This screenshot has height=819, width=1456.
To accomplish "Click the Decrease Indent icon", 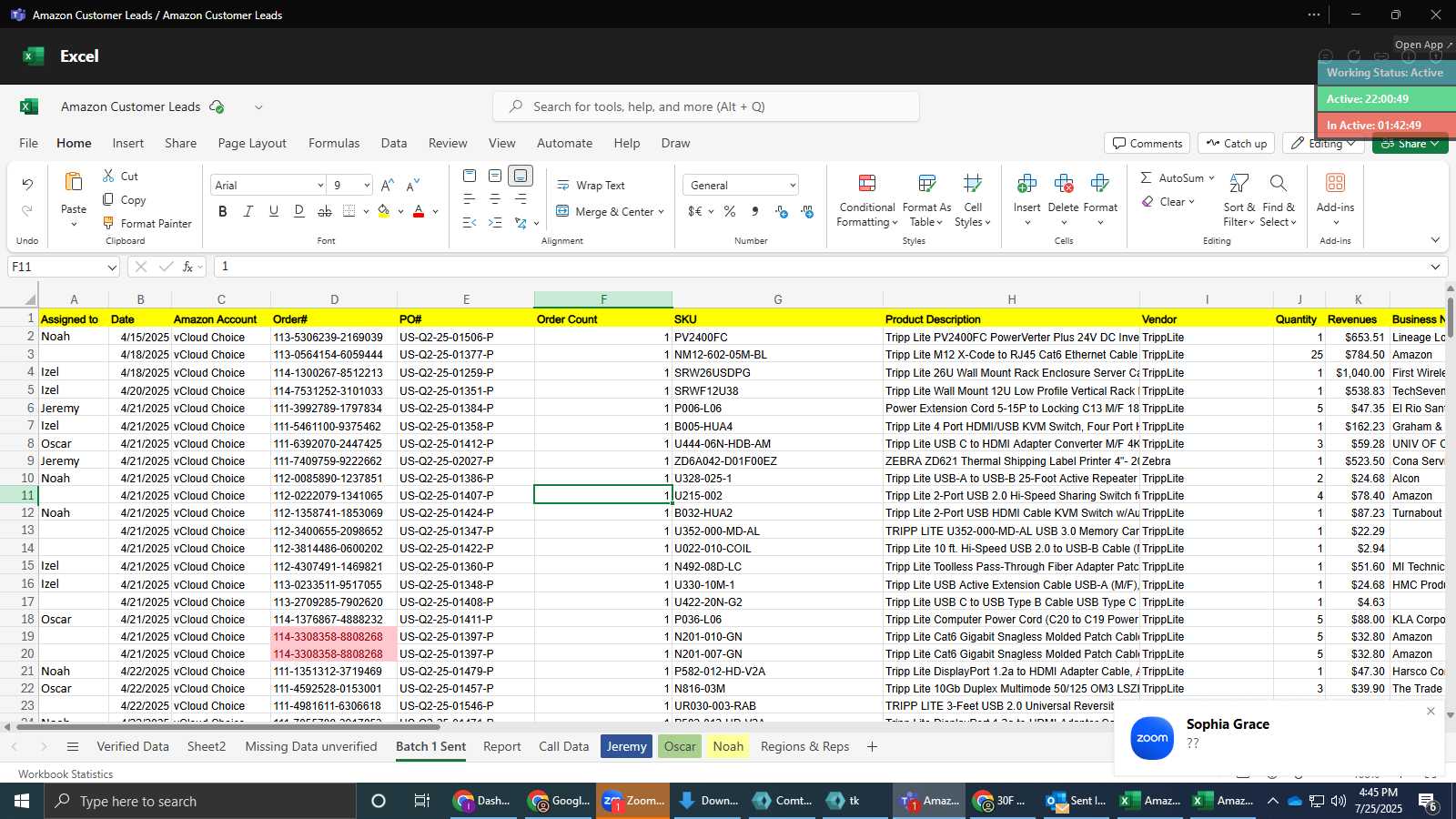I will 470,223.
